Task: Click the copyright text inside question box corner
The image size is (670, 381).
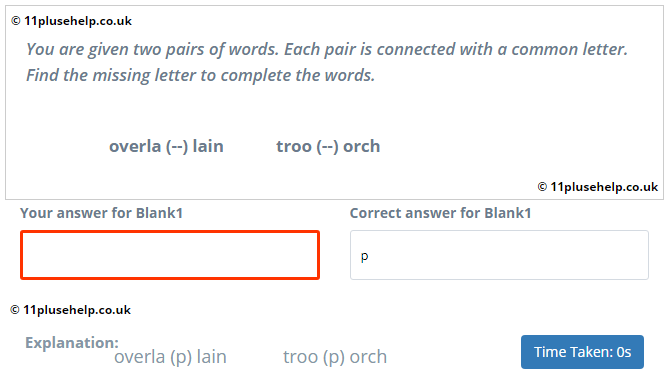Action: (x=597, y=187)
